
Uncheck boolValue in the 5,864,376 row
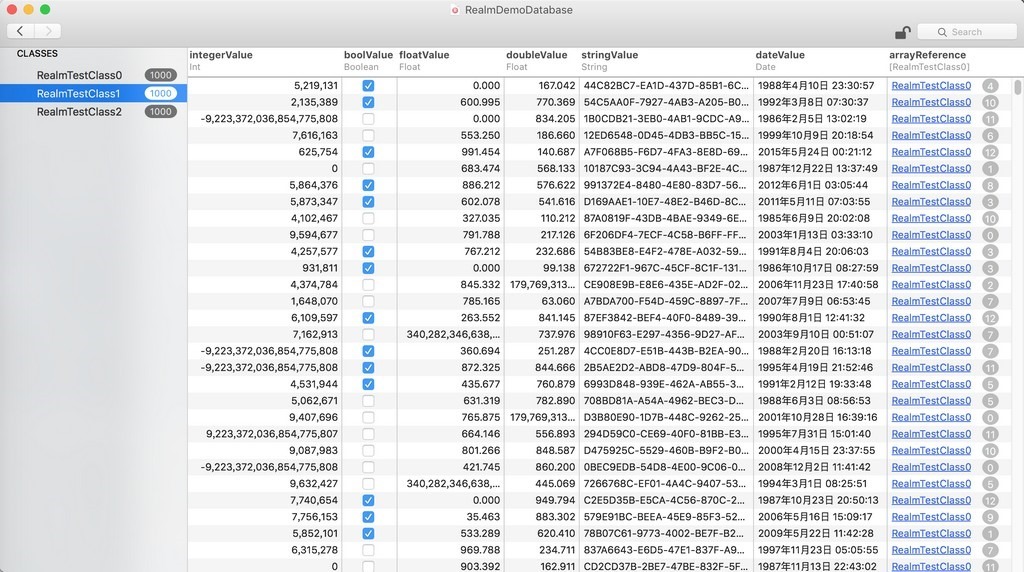(x=368, y=185)
